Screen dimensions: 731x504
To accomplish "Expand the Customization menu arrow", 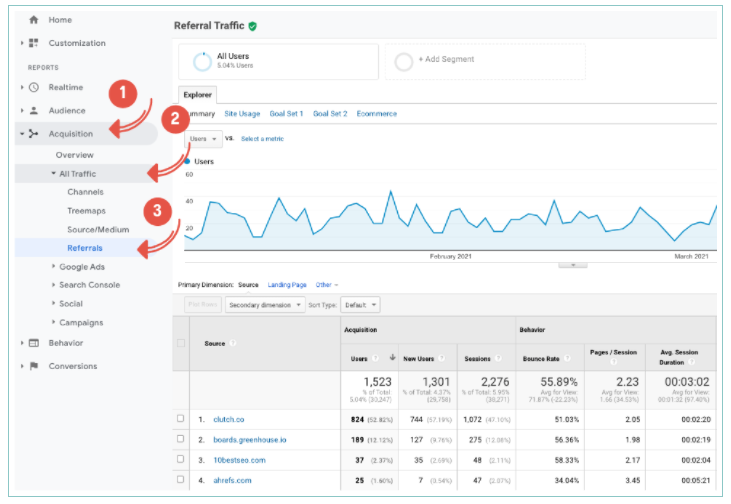I will click(22, 43).
